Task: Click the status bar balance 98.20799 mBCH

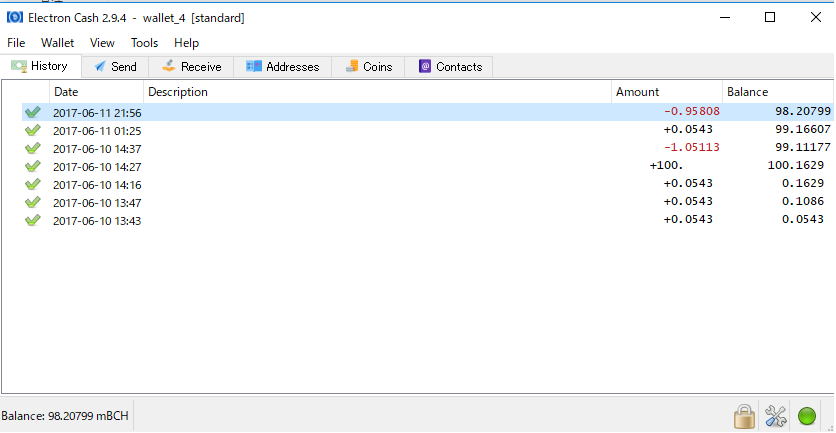Action: point(65,415)
